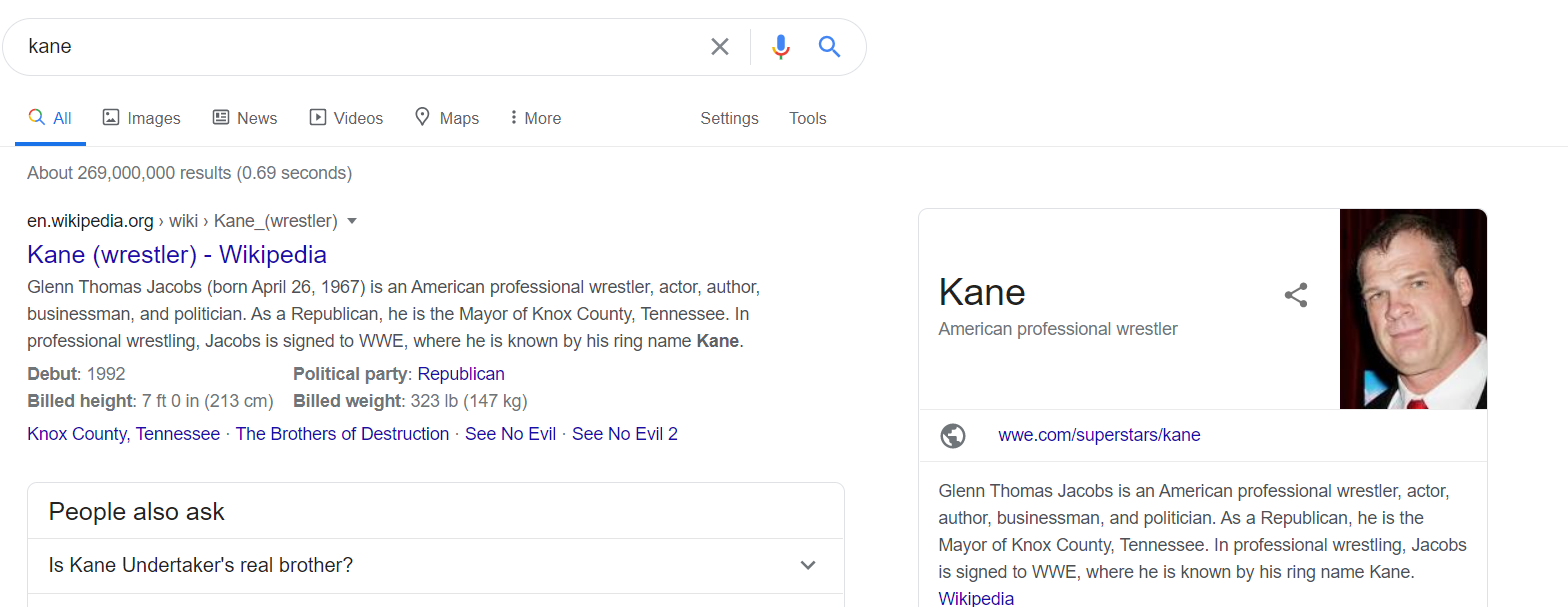The height and width of the screenshot is (607, 1568).
Task: Open the dropdown arrow next to Kane_(wrestler) URL
Action: pos(352,221)
